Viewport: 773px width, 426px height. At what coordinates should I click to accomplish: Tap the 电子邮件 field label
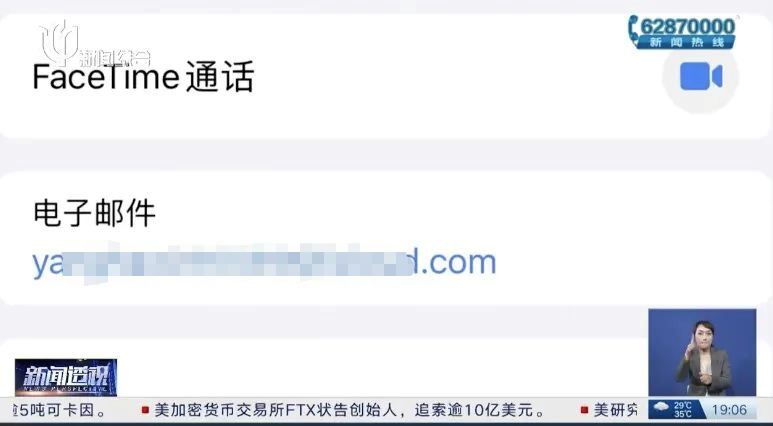pos(94,213)
